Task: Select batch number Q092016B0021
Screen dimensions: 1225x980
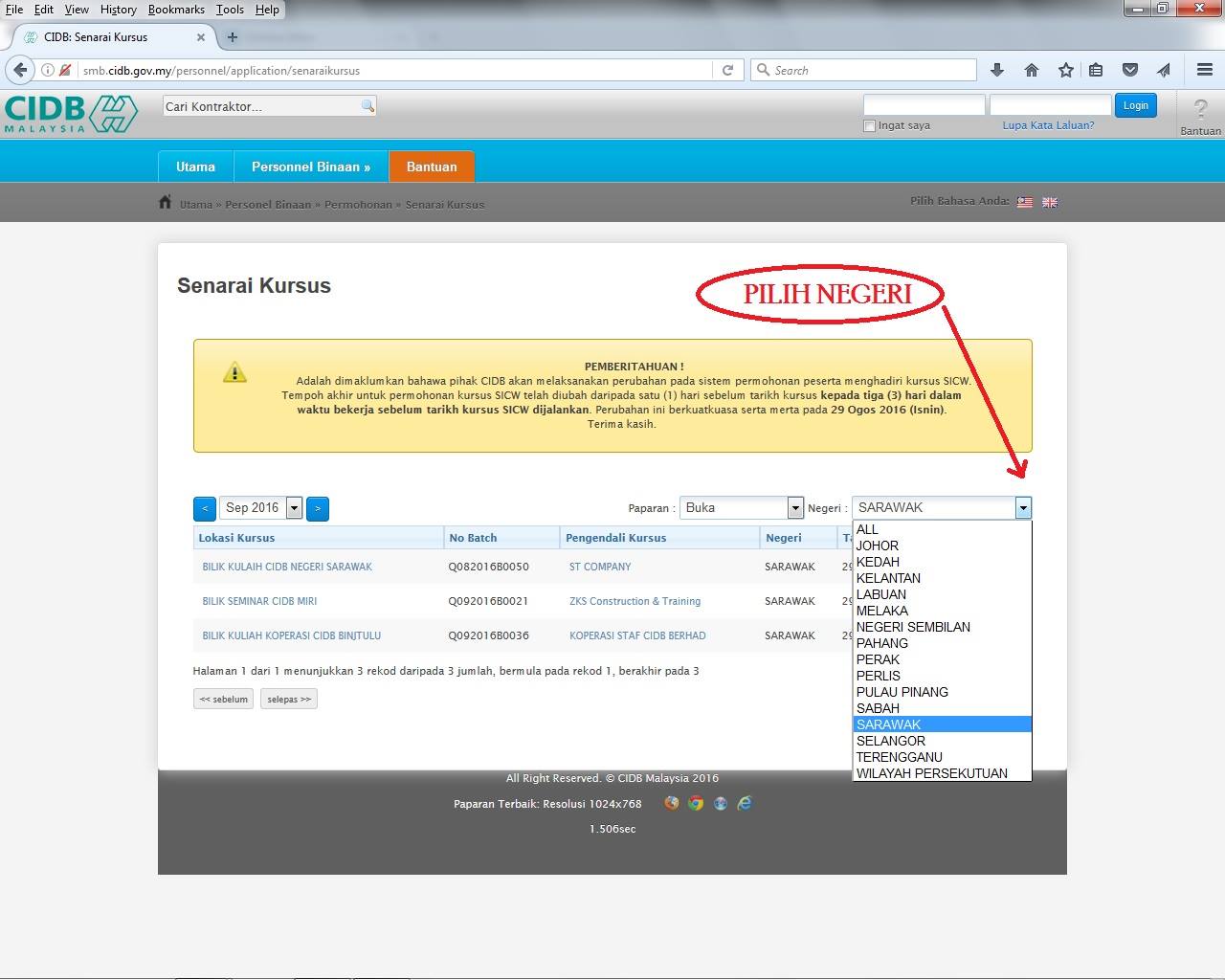Action: [x=488, y=601]
